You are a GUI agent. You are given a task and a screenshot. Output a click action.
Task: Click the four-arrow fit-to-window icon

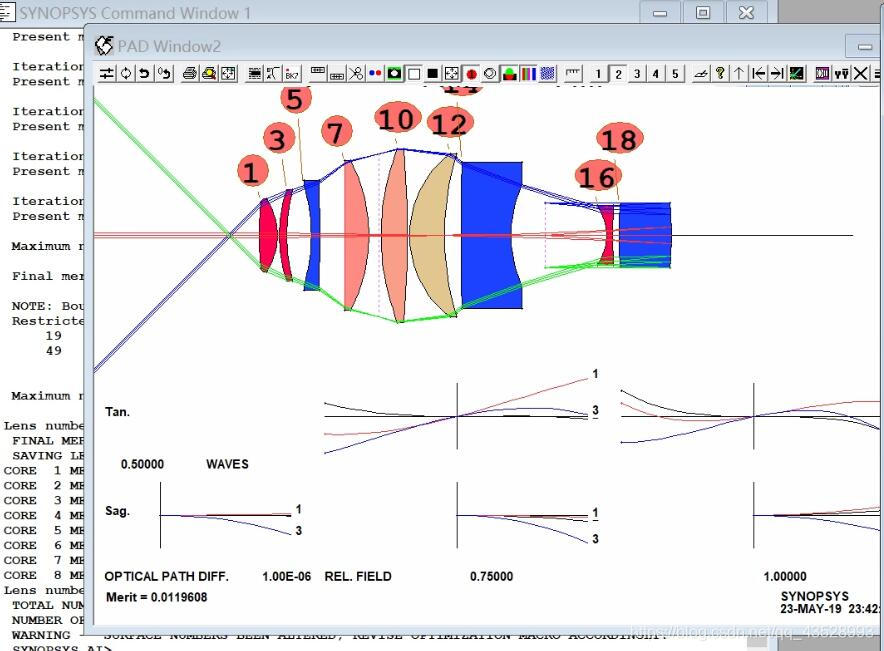coord(228,73)
